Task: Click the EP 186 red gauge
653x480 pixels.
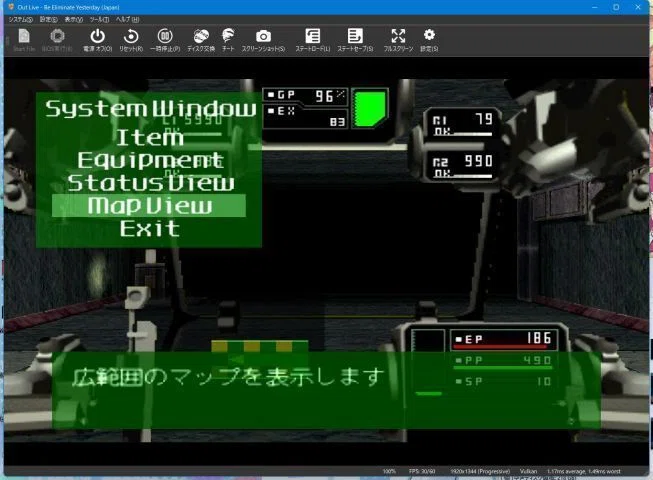Action: point(504,340)
